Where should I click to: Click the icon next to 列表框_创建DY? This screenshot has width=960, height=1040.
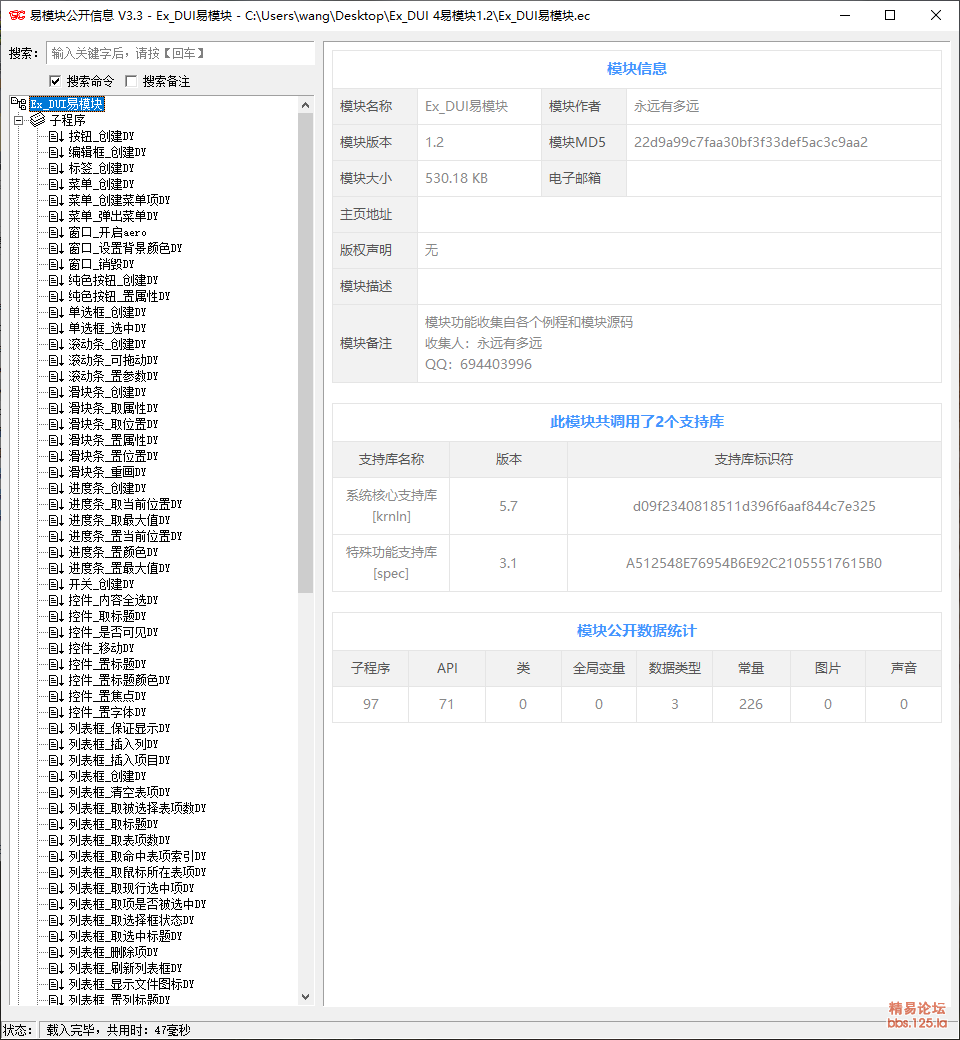pos(56,776)
